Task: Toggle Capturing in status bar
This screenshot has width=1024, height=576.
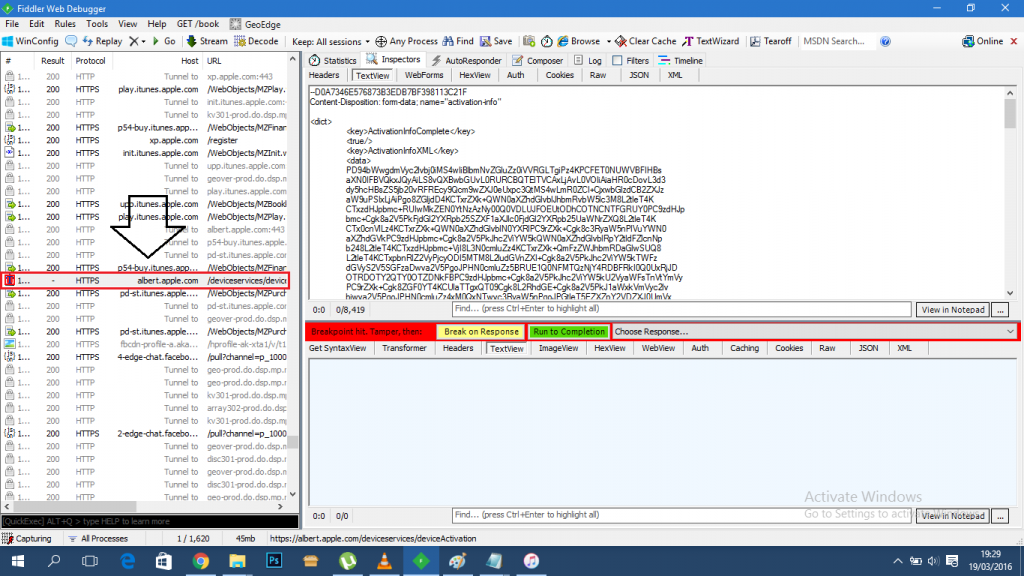Action: (x=27, y=539)
